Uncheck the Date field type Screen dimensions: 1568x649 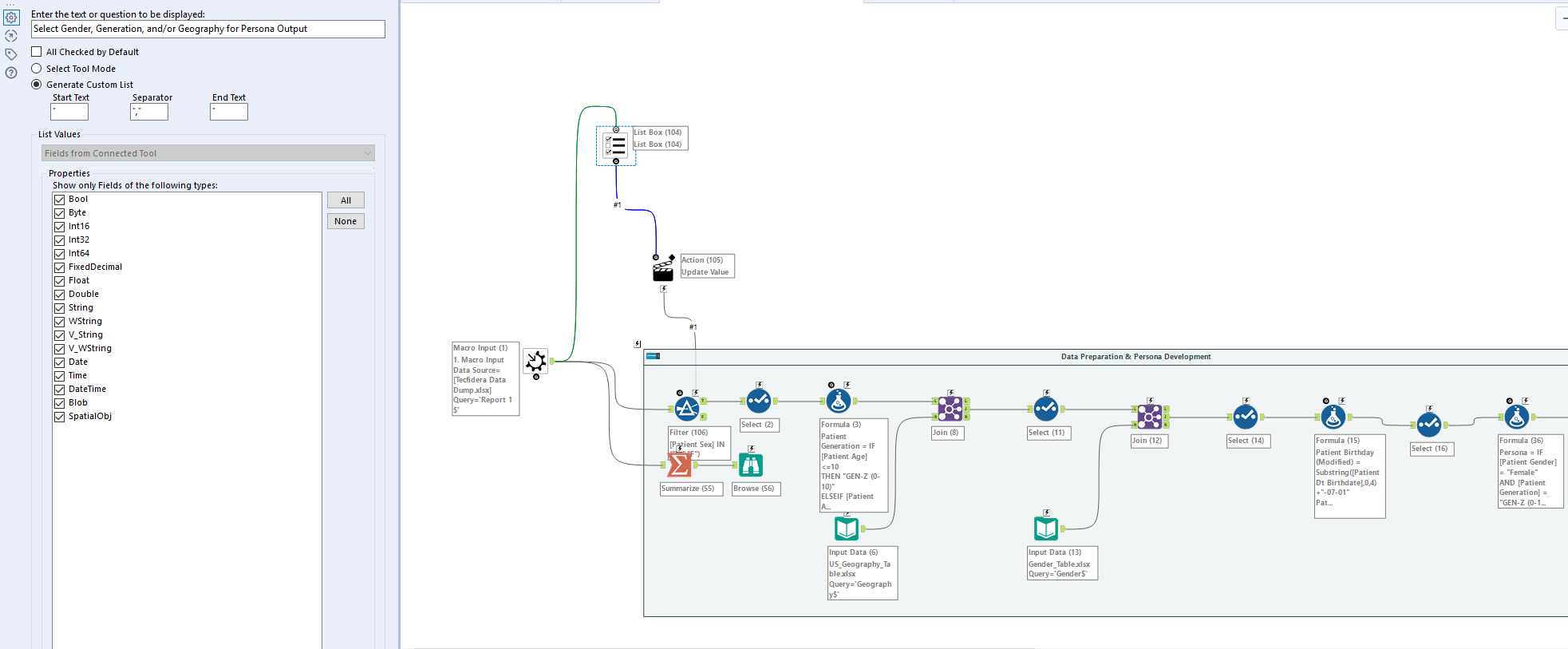tap(60, 362)
